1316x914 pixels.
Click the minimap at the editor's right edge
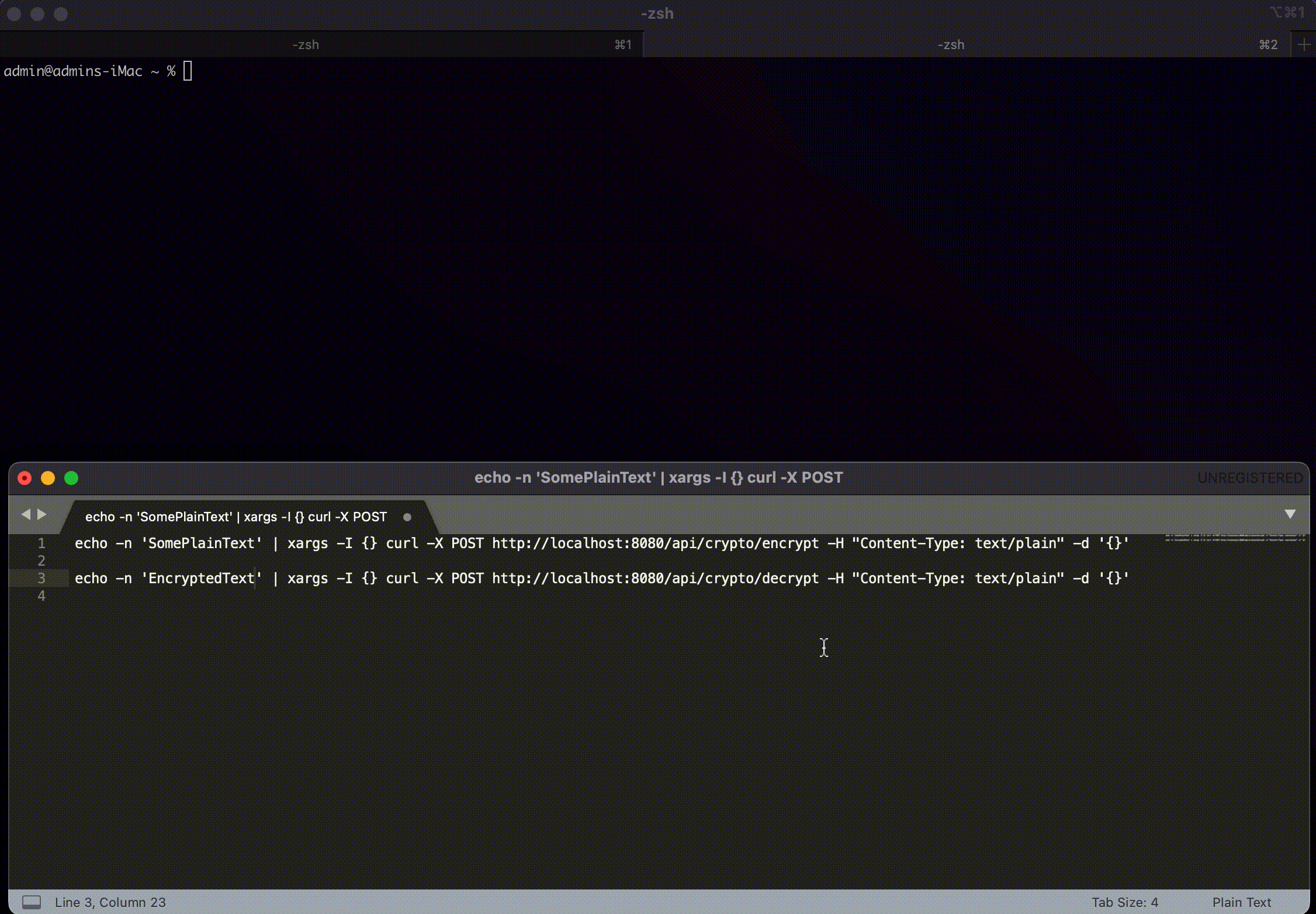pos(1235,538)
